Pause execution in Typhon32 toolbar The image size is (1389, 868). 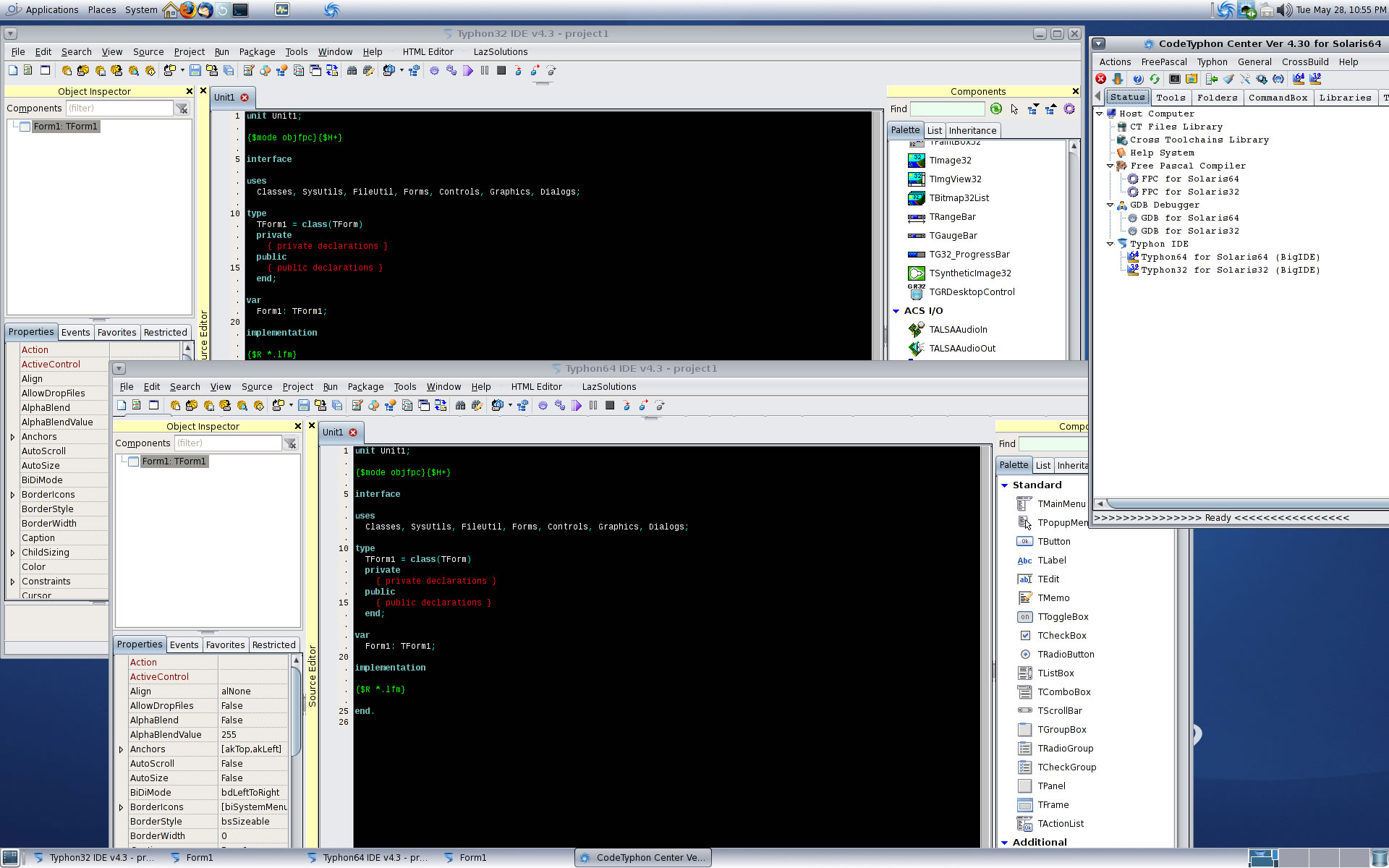pos(485,70)
